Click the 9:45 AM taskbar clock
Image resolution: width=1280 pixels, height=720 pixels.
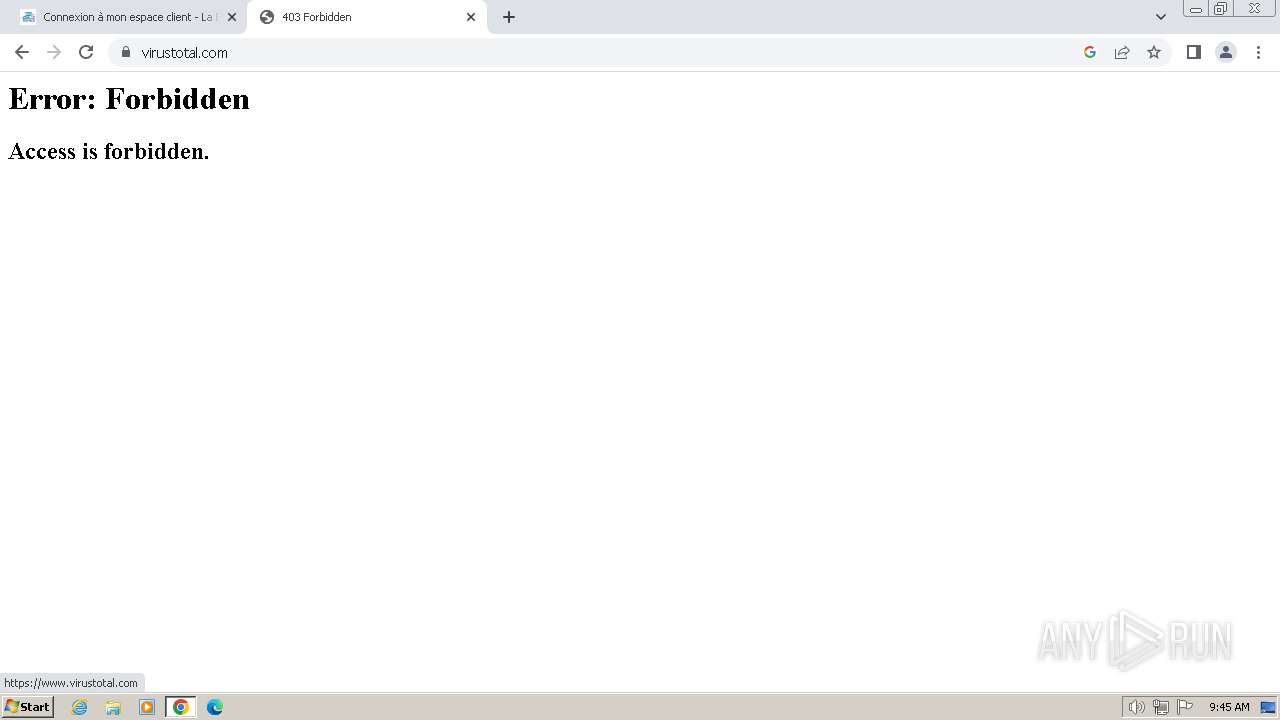pyautogui.click(x=1229, y=707)
